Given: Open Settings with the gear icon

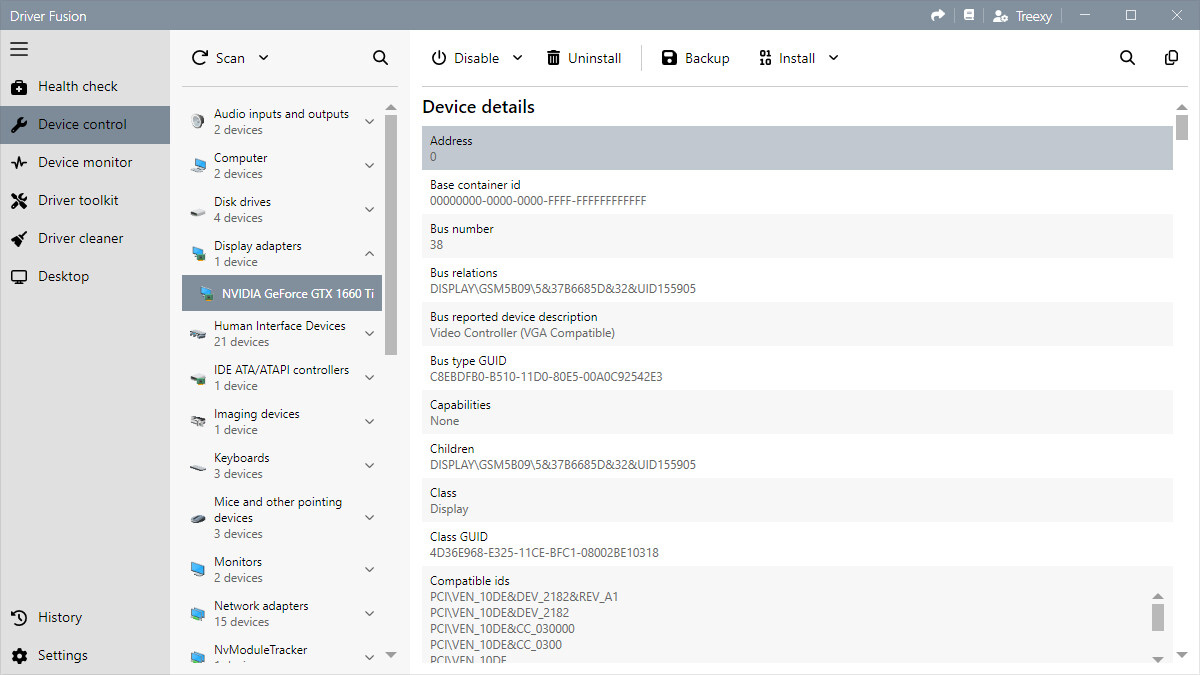Looking at the screenshot, I should [x=19, y=656].
